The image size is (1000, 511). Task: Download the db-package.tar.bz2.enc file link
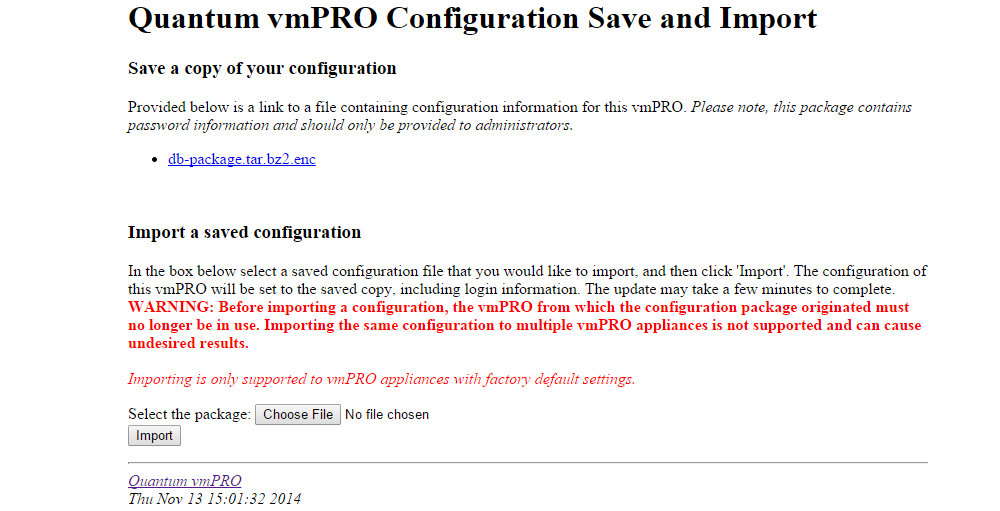click(x=241, y=159)
